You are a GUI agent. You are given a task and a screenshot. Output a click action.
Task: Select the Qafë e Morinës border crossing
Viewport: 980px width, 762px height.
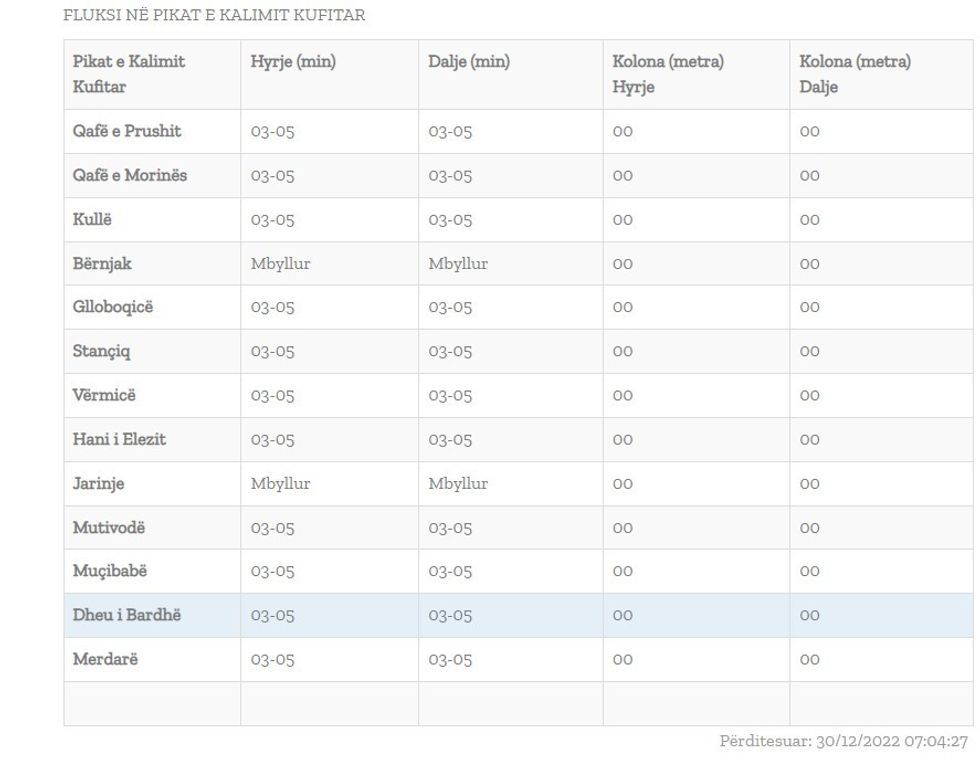point(130,176)
